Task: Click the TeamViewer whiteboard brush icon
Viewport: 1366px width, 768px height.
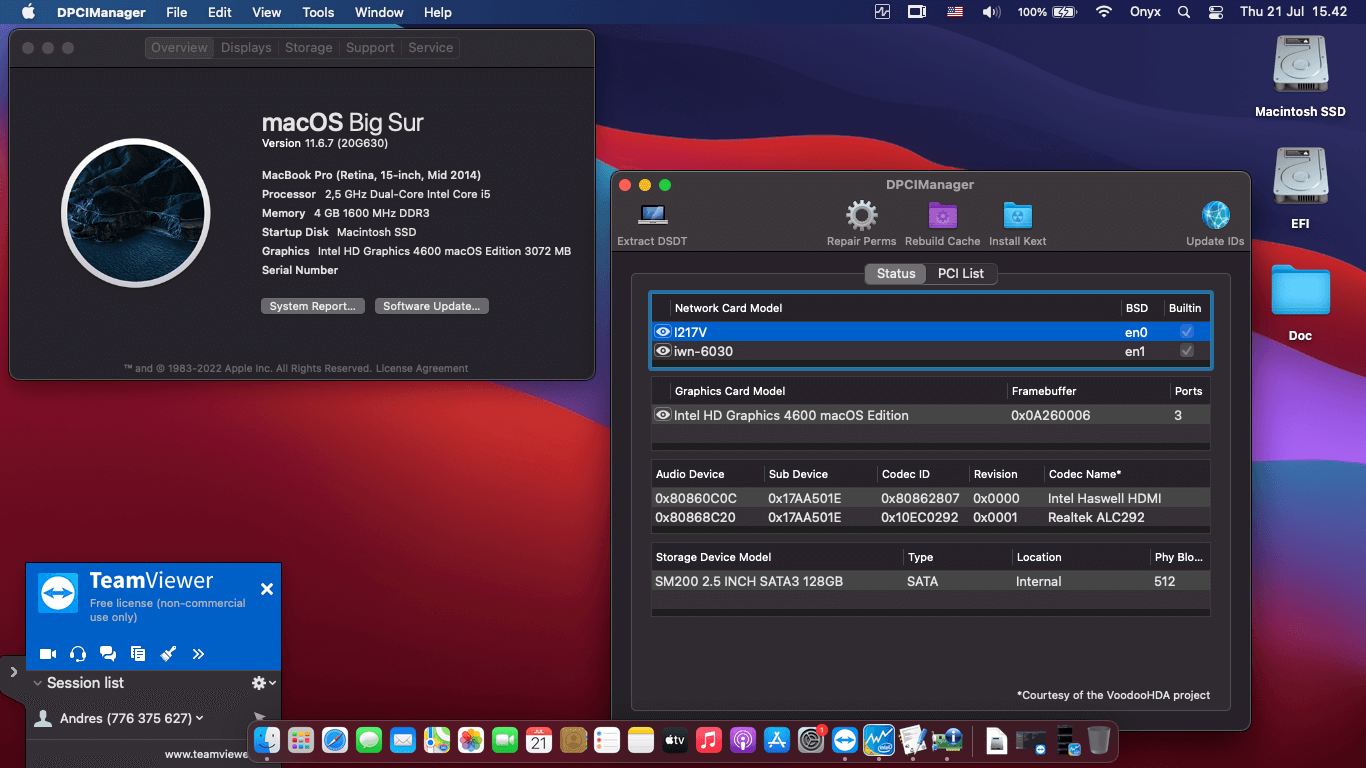Action: pyautogui.click(x=168, y=654)
